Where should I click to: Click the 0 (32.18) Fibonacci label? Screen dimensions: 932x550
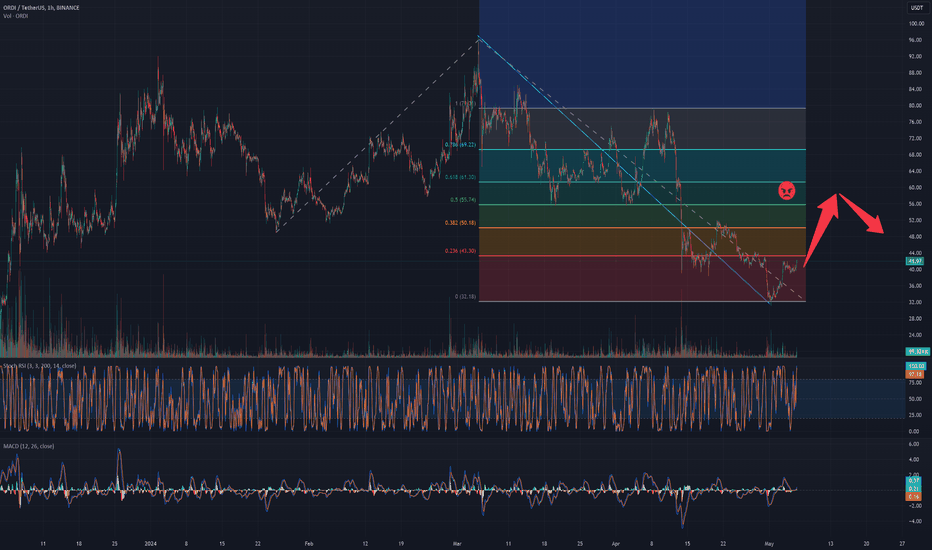tap(465, 296)
